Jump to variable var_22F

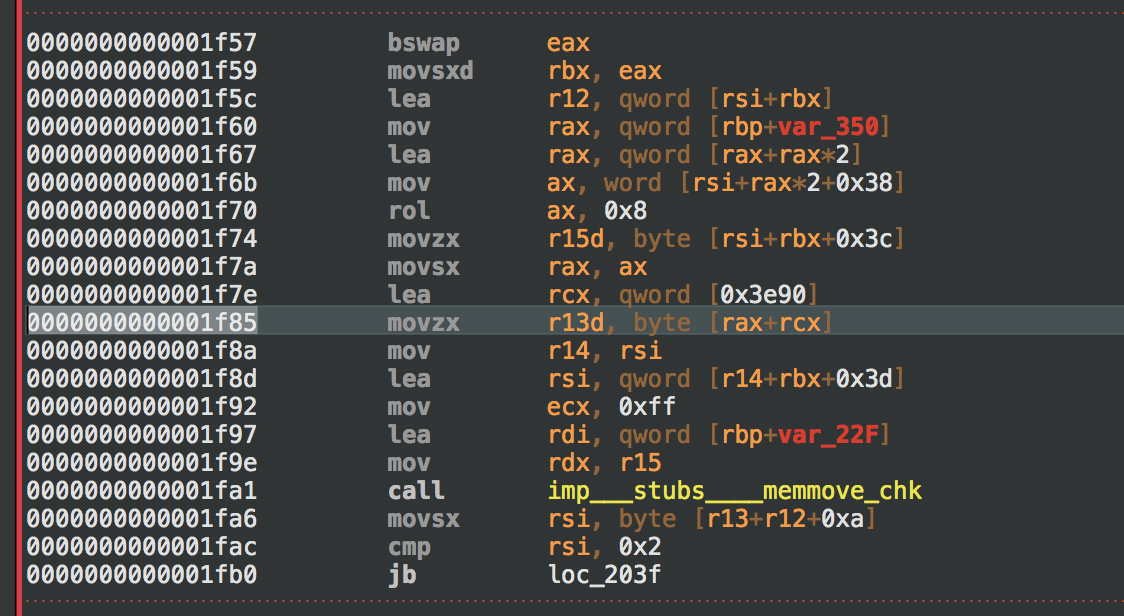[x=828, y=435]
